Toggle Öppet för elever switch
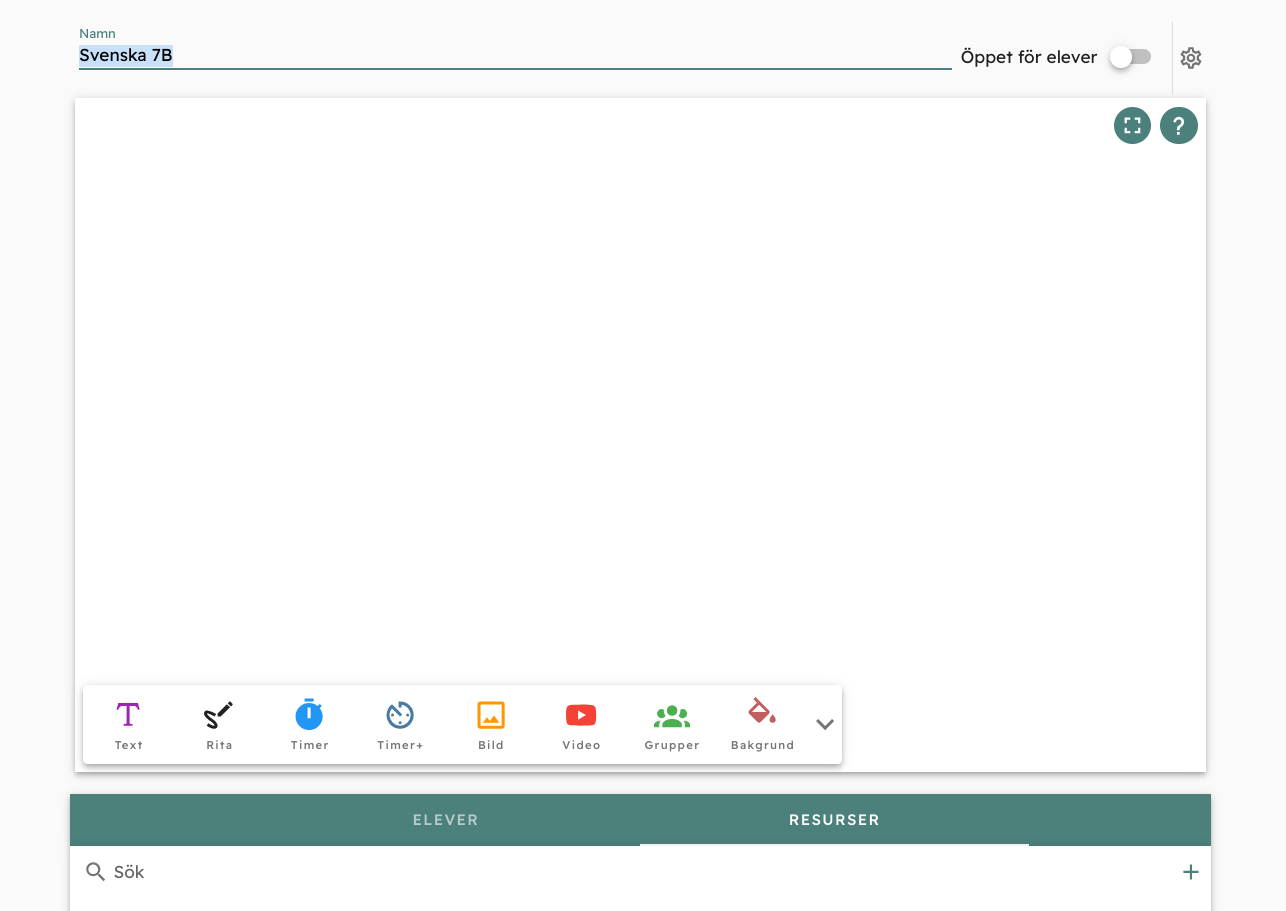Image resolution: width=1286 pixels, height=911 pixels. pos(1131,57)
